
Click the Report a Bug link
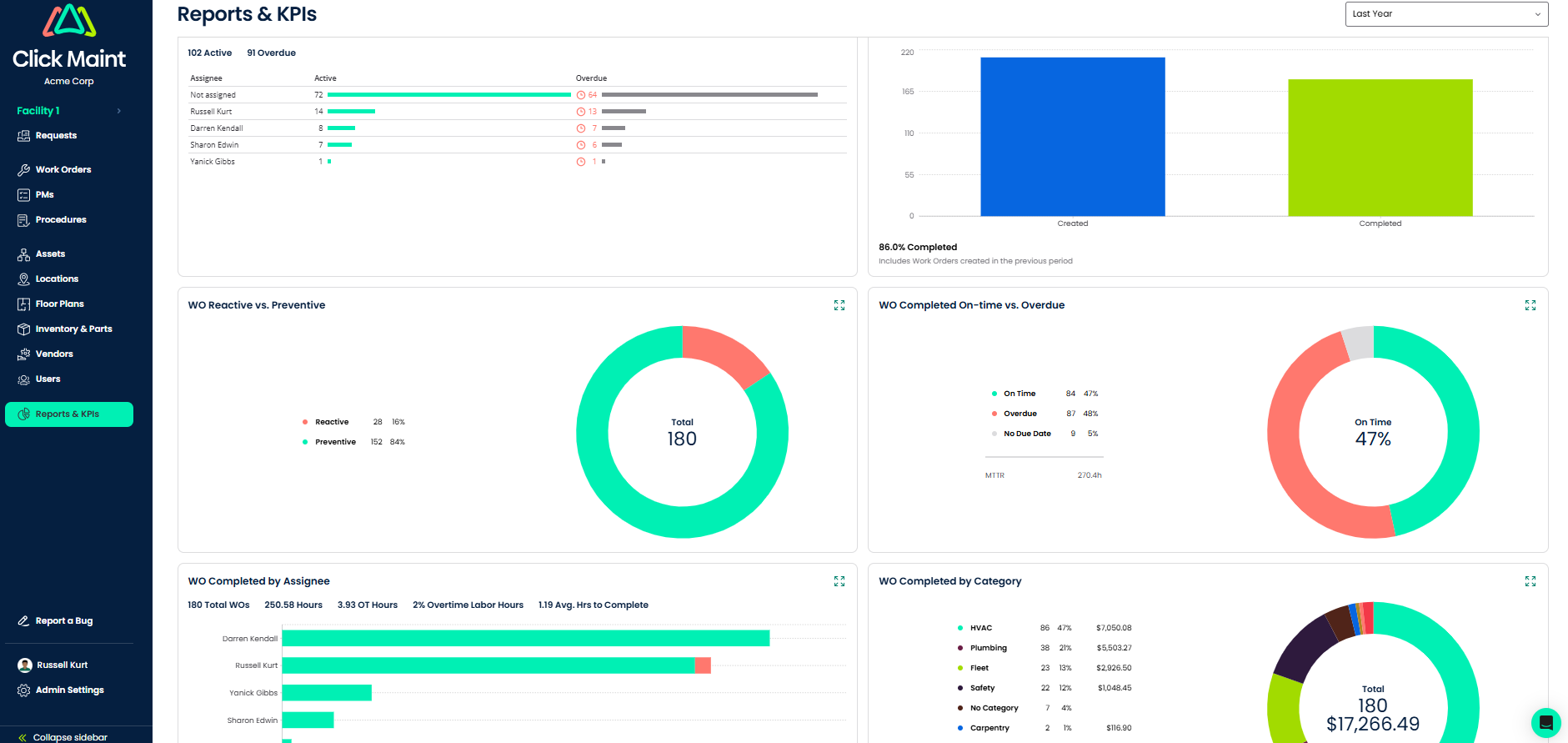coord(63,621)
